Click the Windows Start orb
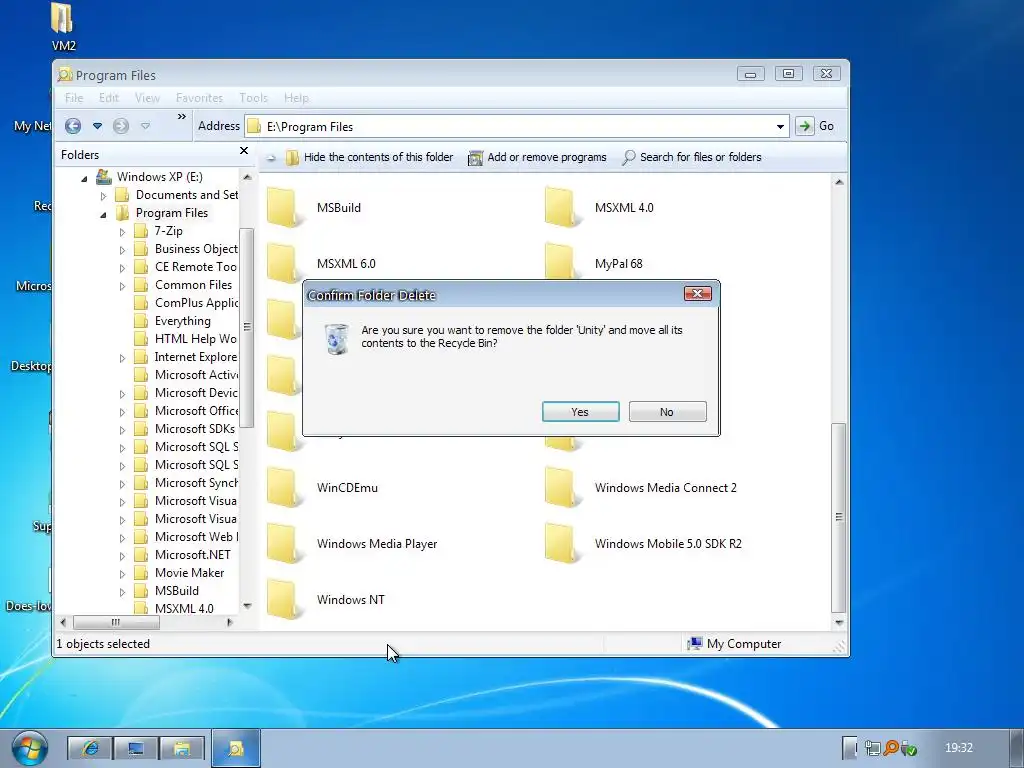Image resolution: width=1024 pixels, height=768 pixels. pos(29,748)
